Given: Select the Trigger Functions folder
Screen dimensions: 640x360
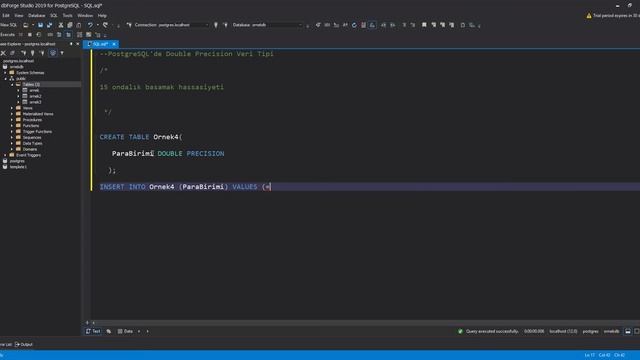Looking at the screenshot, I should (37, 132).
